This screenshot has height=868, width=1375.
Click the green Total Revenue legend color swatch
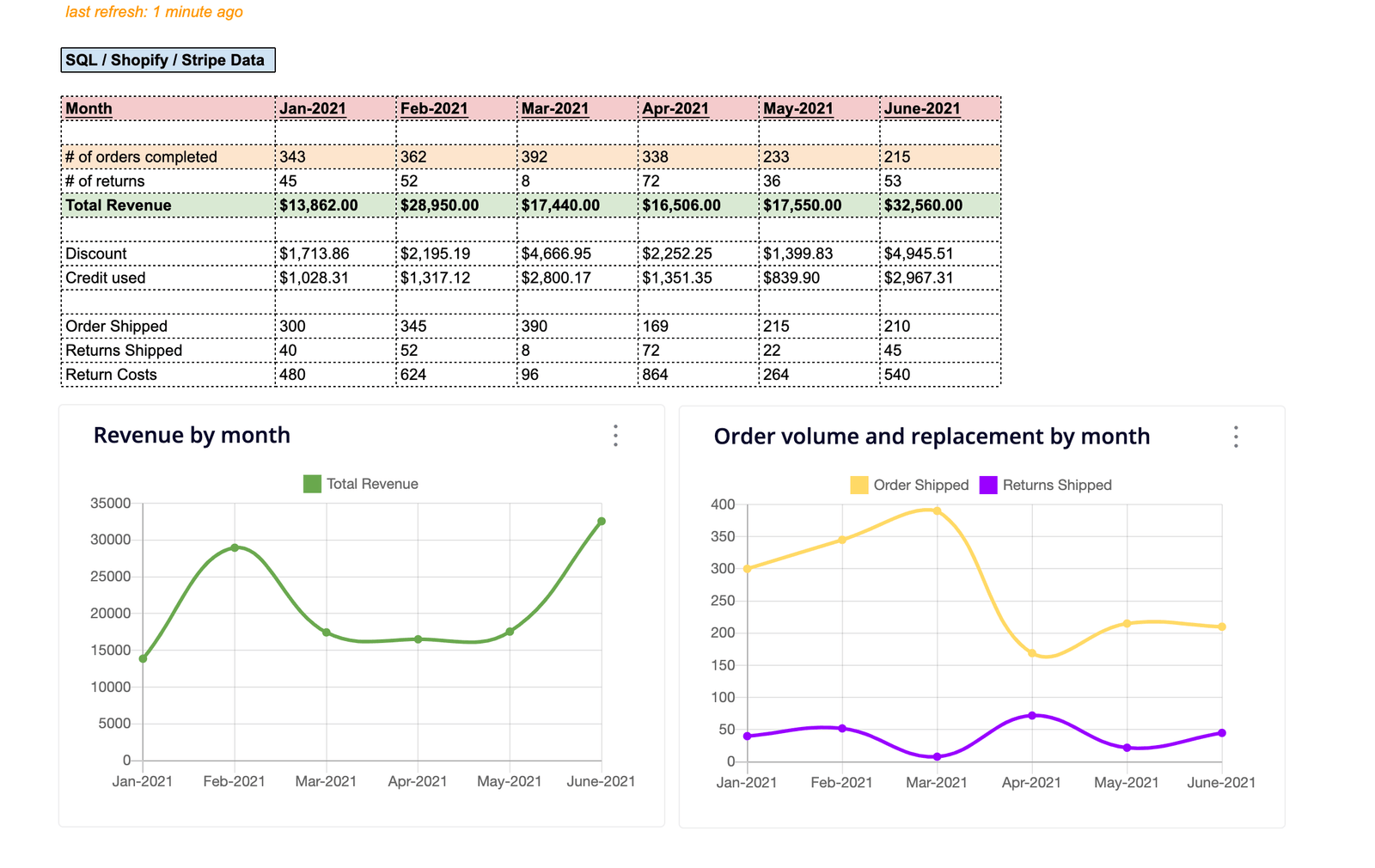click(x=311, y=483)
